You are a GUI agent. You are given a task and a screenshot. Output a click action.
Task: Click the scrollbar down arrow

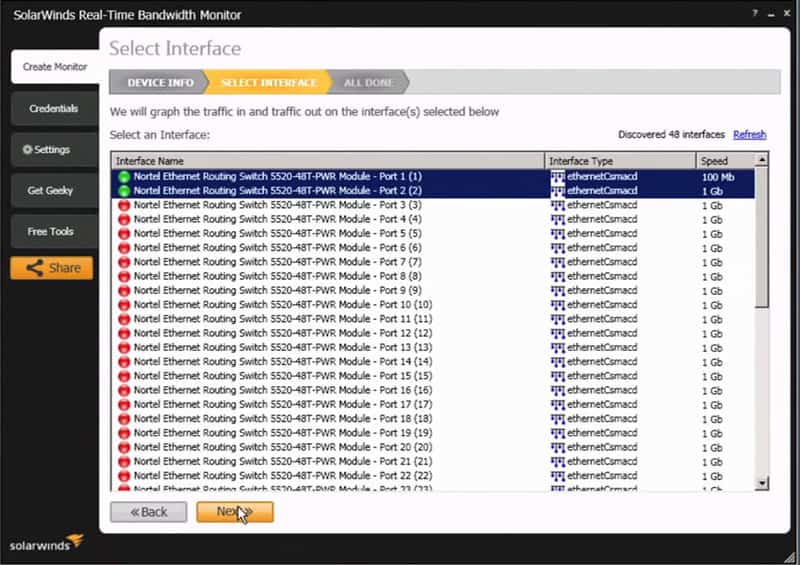pyautogui.click(x=762, y=483)
